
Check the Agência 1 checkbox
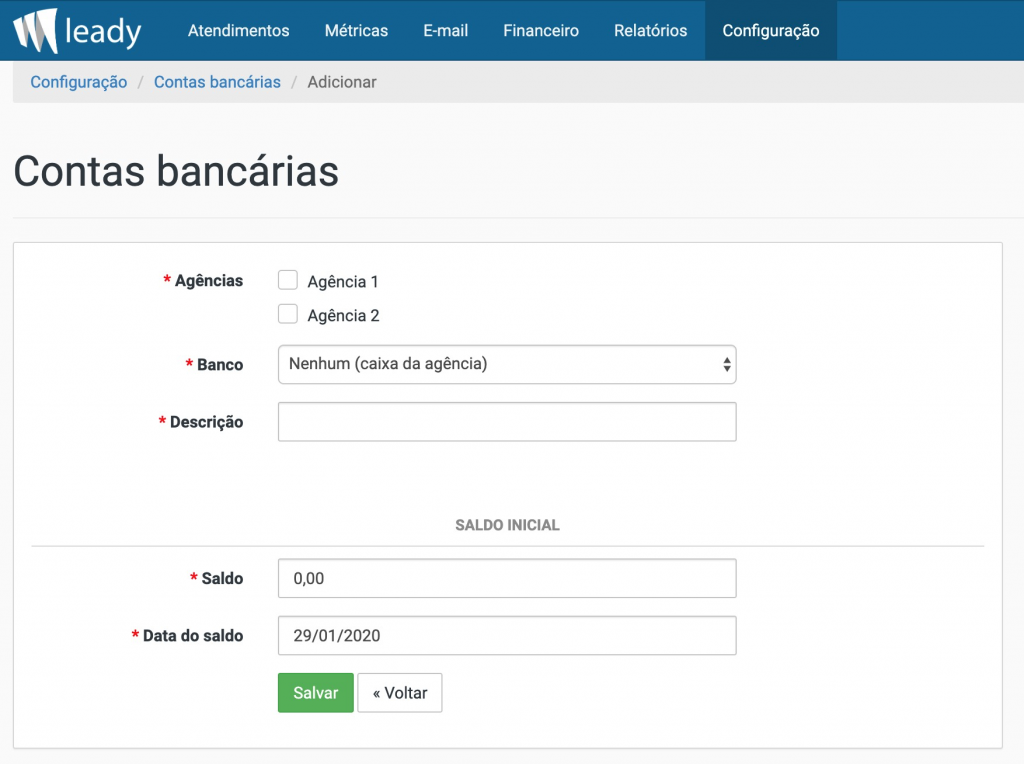(287, 280)
